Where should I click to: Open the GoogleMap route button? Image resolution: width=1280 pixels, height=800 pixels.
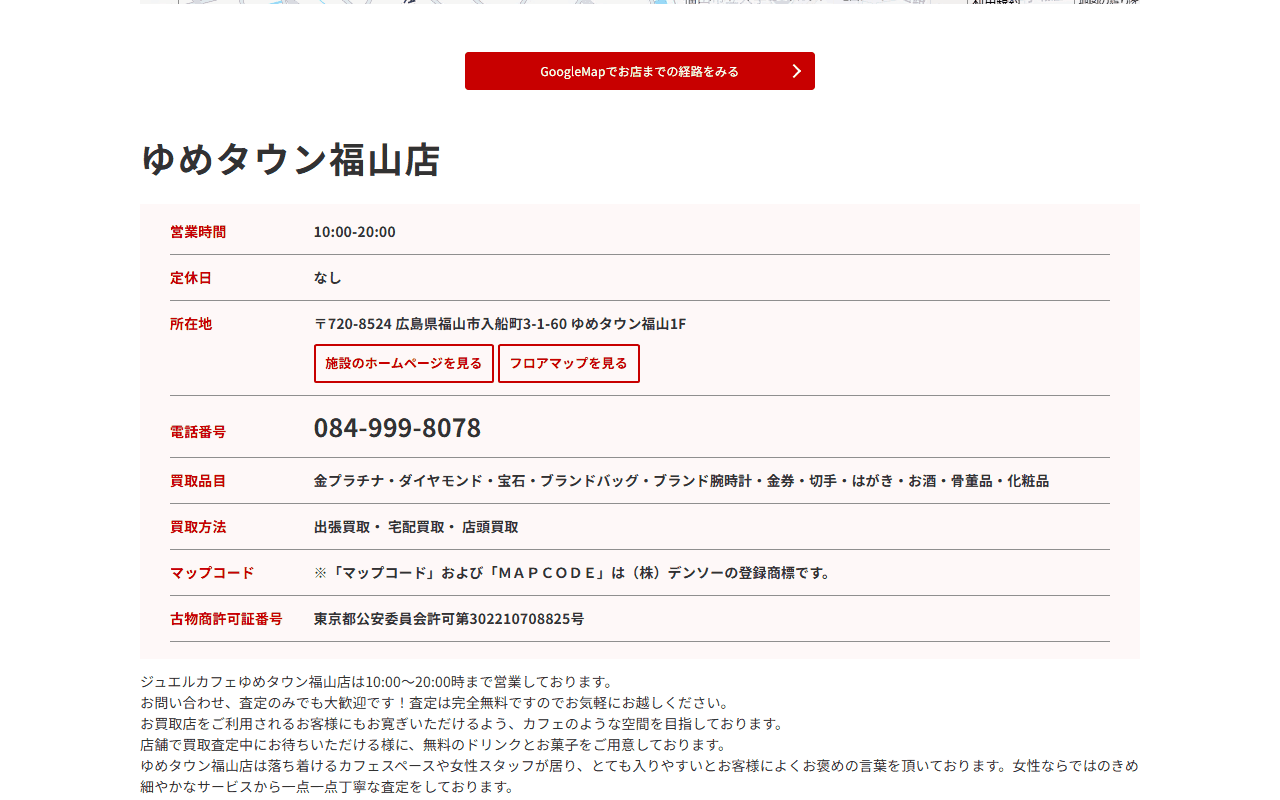tap(640, 71)
